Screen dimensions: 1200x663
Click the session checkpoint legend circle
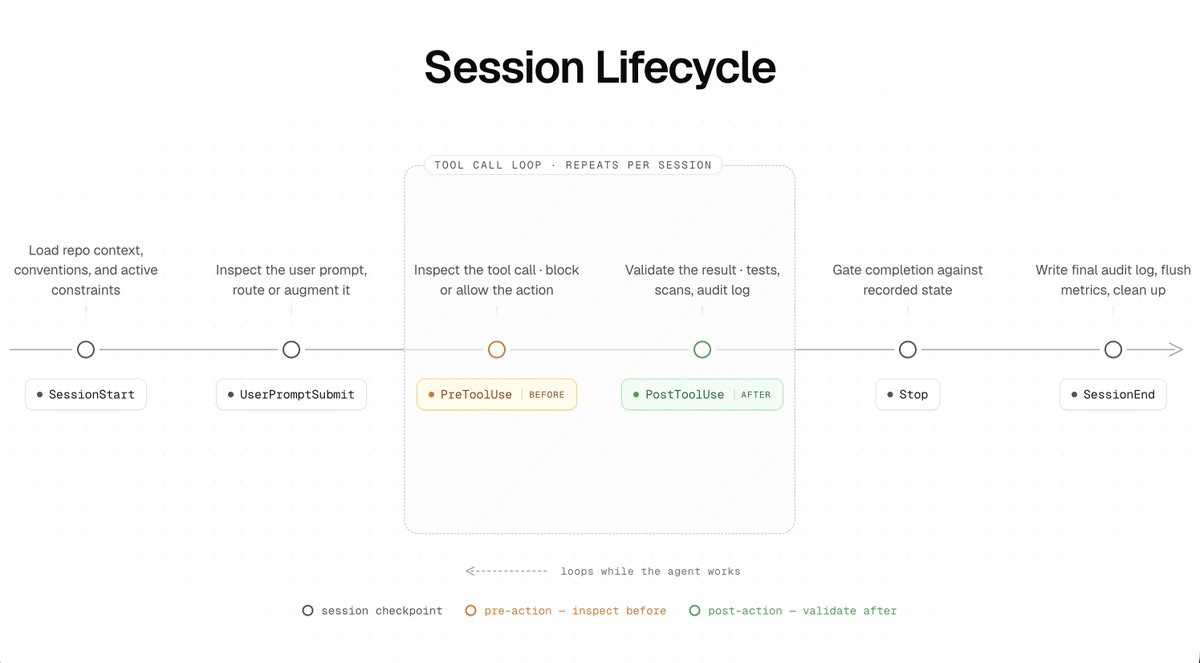click(308, 610)
